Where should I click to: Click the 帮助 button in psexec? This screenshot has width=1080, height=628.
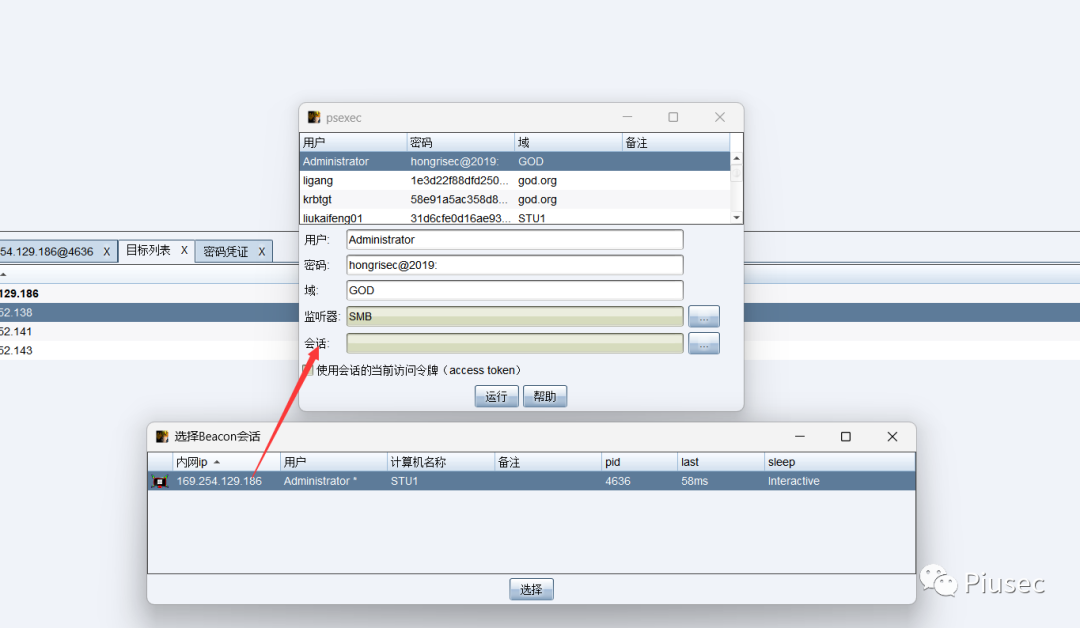(545, 397)
